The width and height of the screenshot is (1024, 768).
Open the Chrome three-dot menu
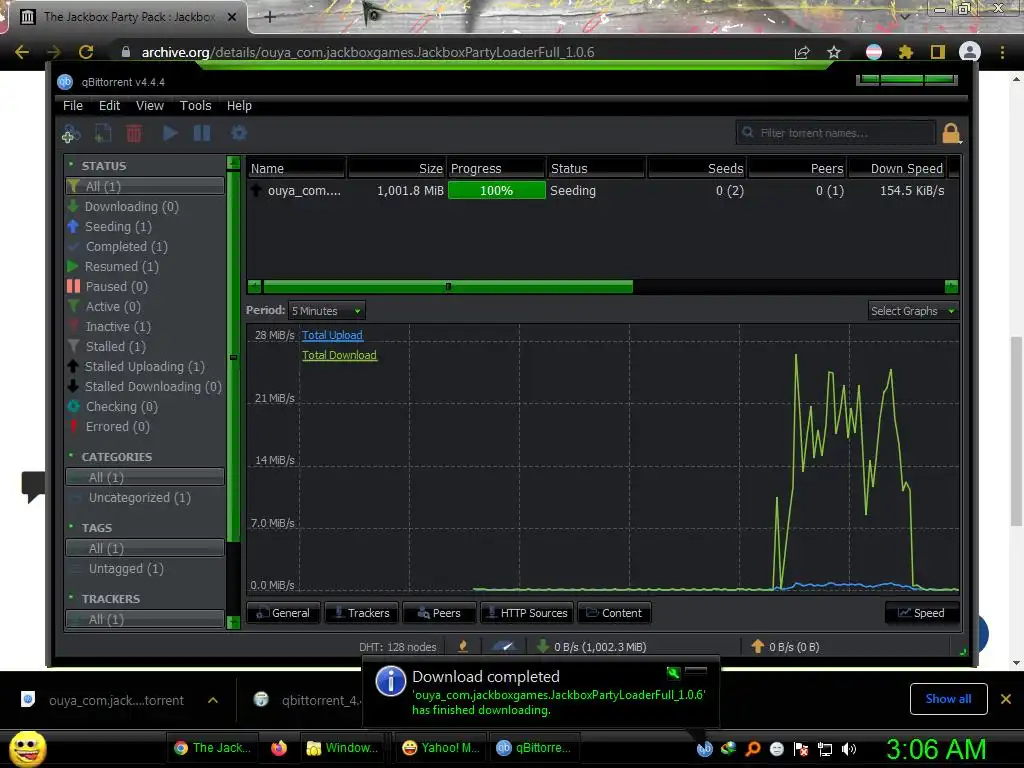[x=1002, y=52]
